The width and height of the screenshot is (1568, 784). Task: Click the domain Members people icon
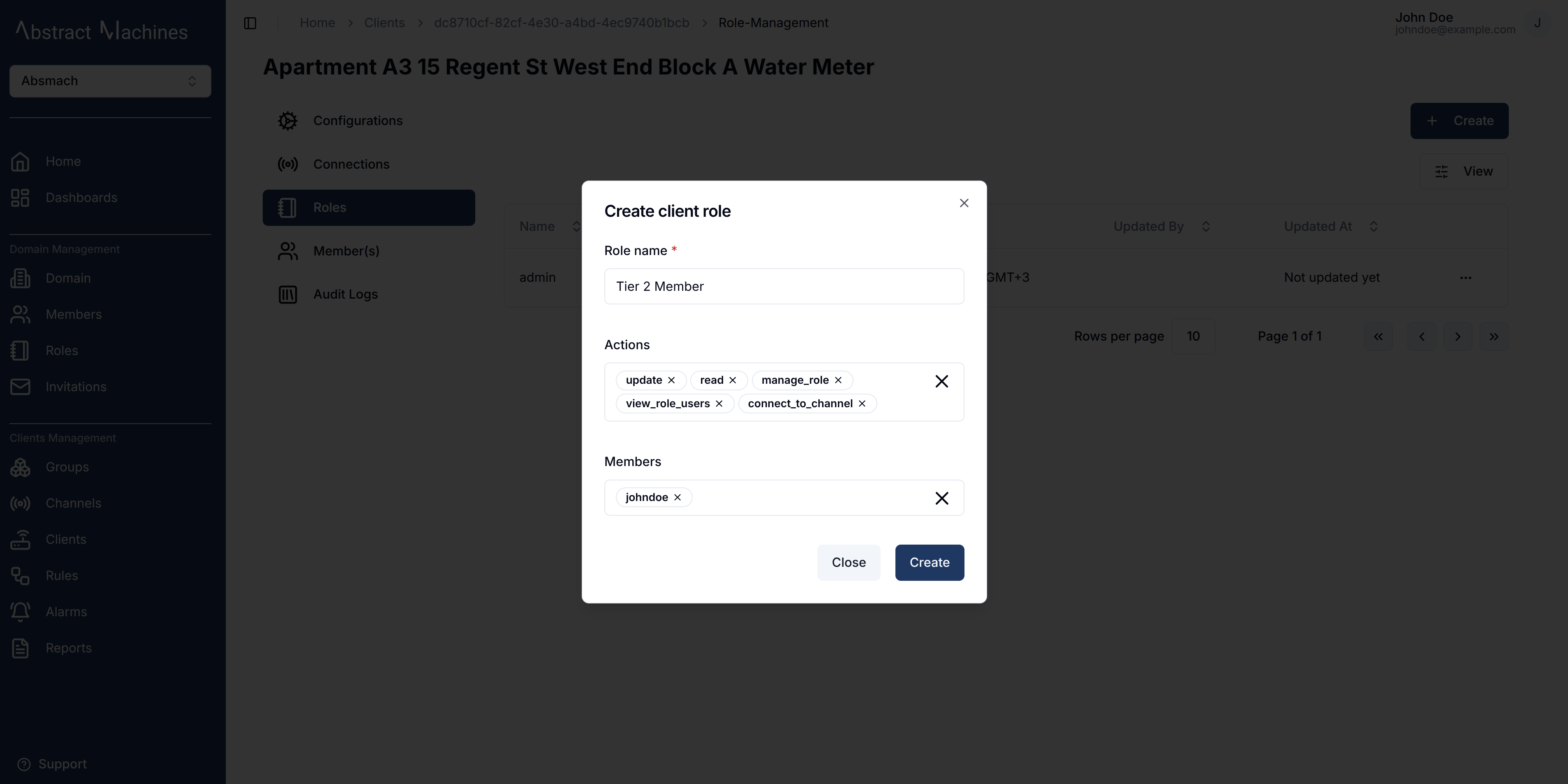20,314
